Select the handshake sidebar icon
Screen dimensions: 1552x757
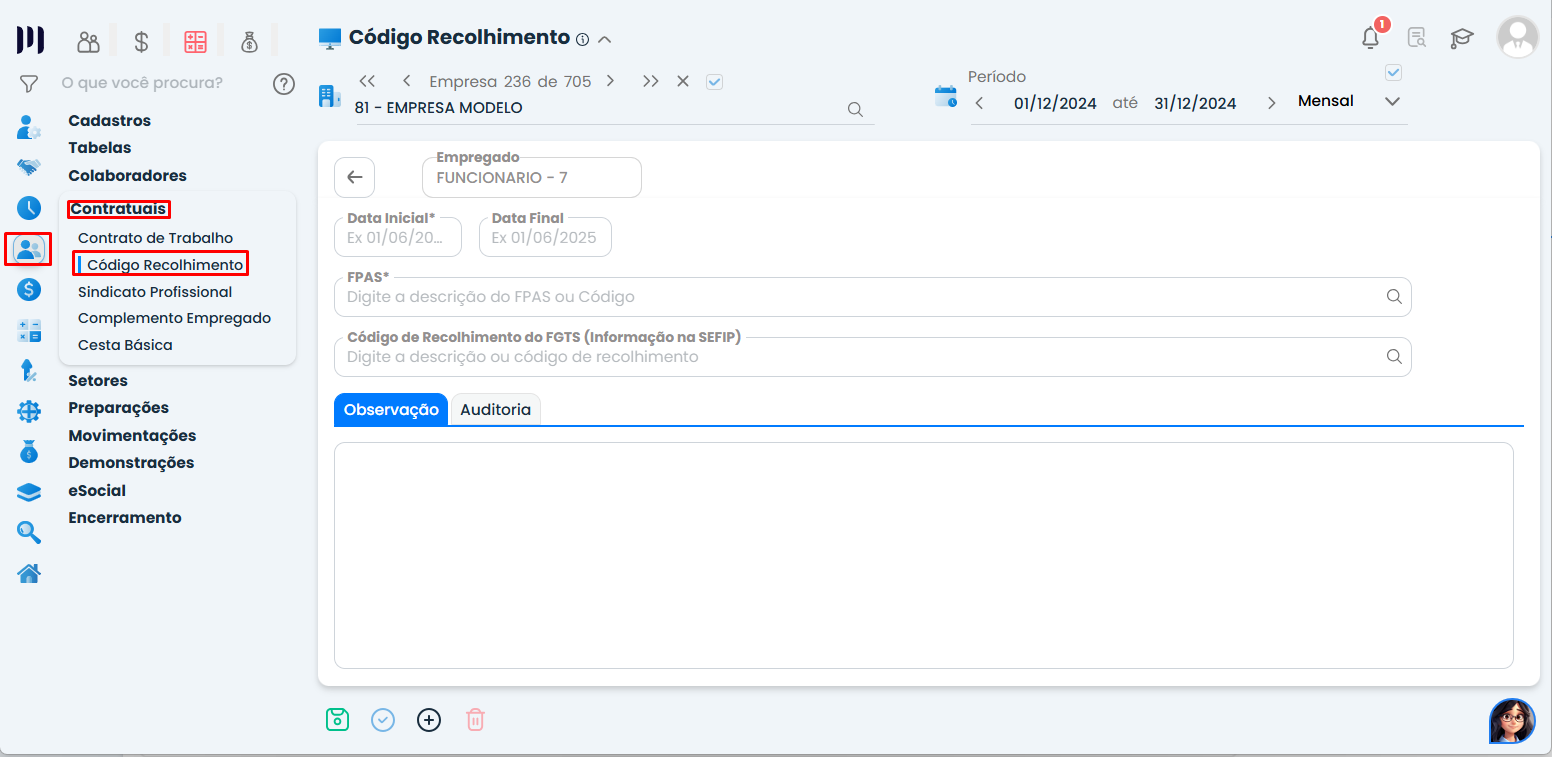(x=29, y=167)
